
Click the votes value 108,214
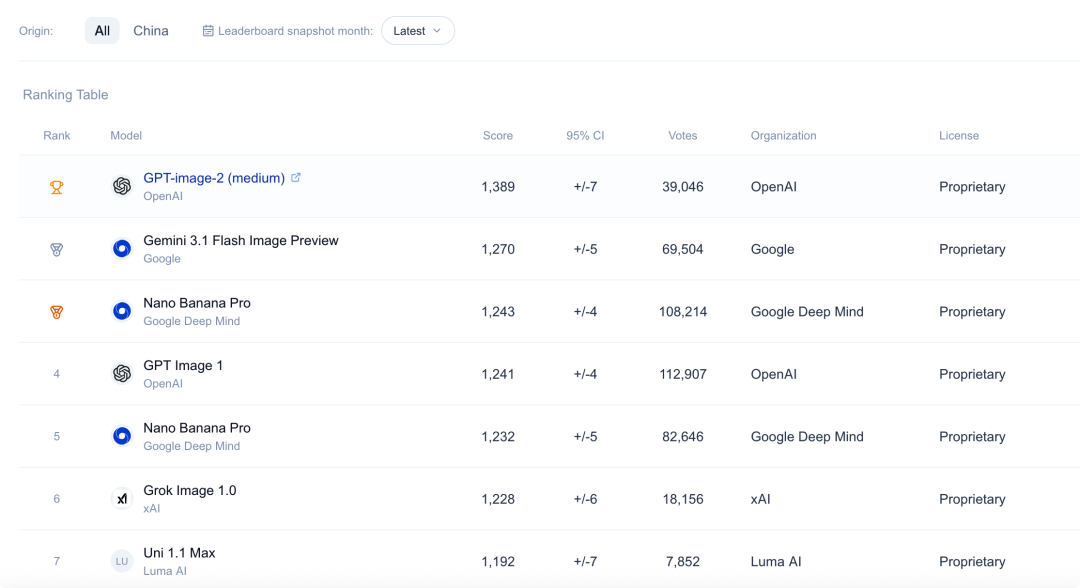tap(683, 312)
